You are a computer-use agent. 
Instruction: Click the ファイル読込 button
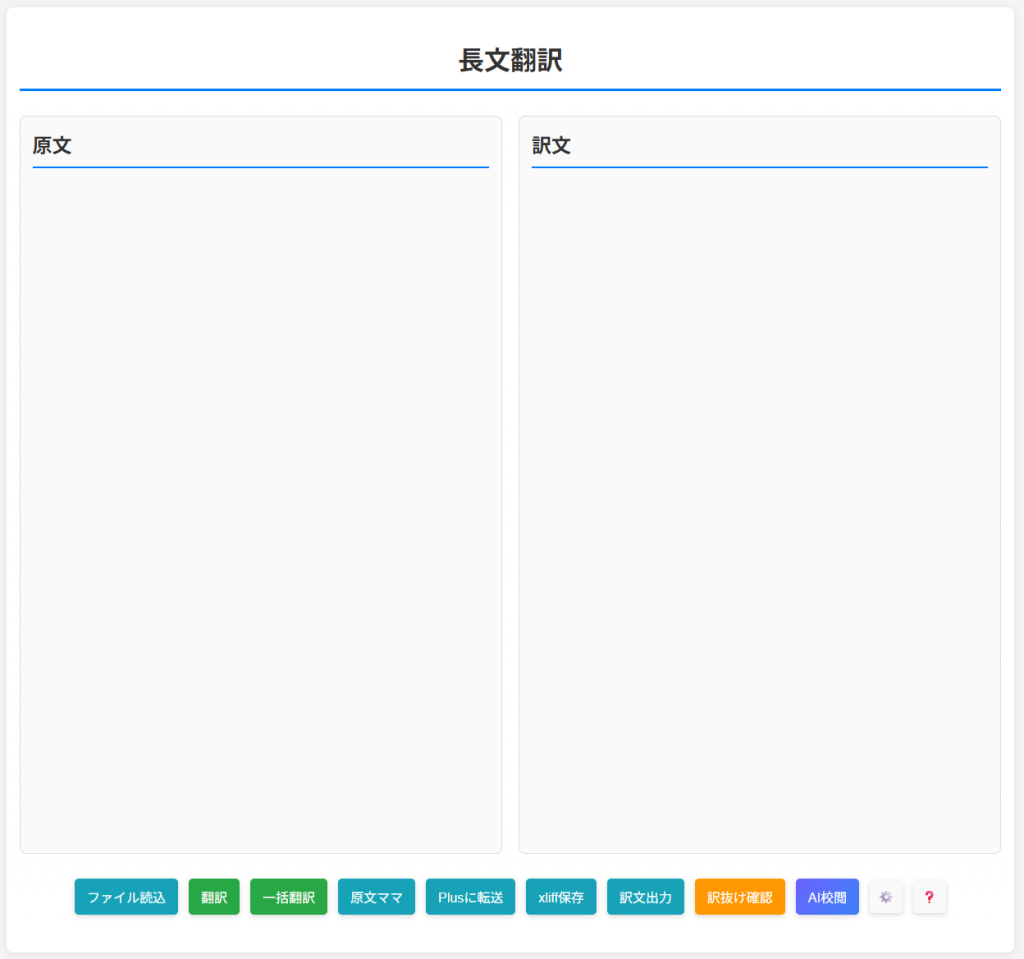[x=126, y=897]
